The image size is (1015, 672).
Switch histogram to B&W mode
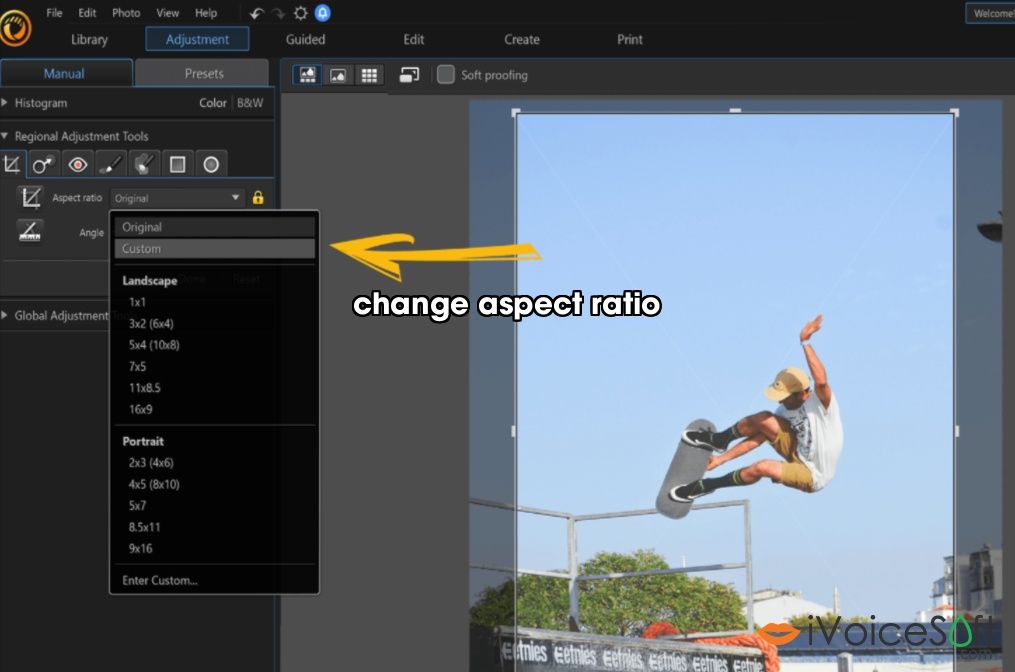[x=250, y=103]
